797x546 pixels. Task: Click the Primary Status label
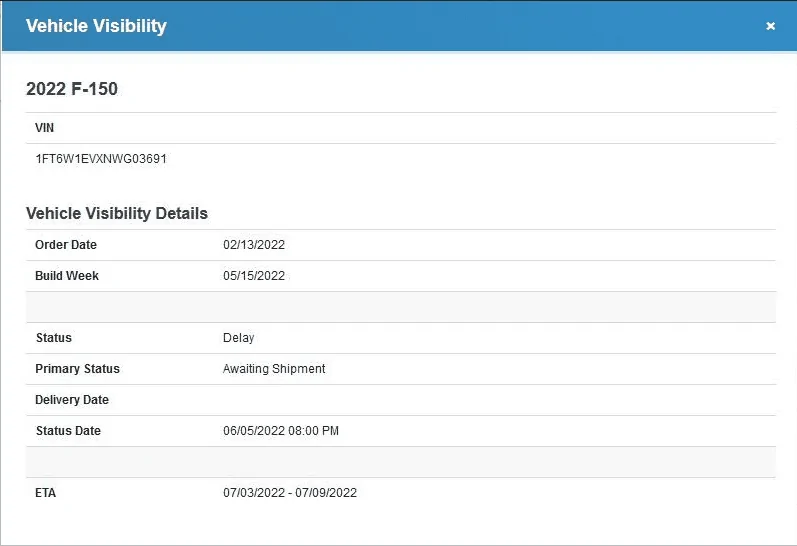(77, 369)
